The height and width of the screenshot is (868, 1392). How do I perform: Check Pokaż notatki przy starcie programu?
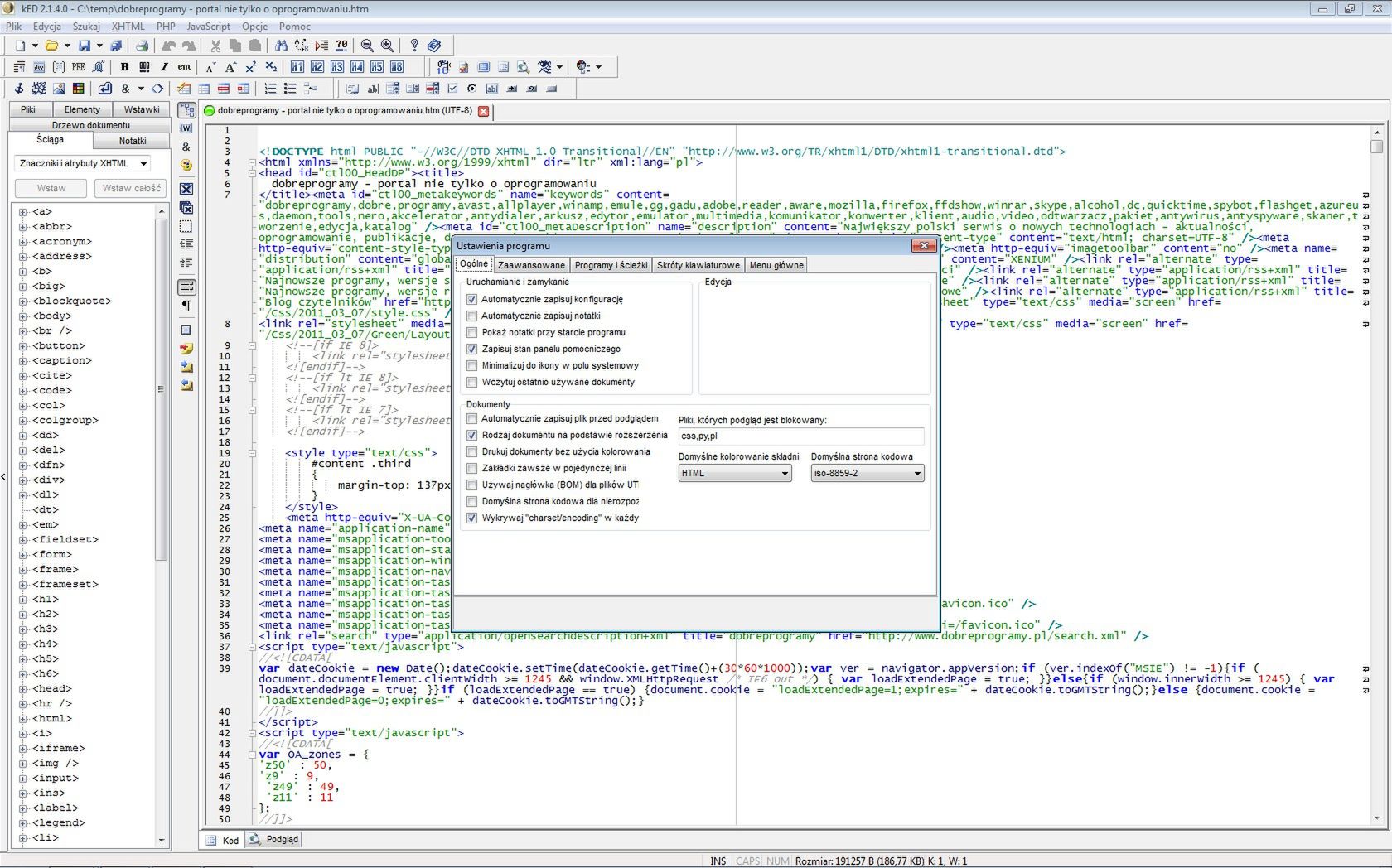point(472,333)
